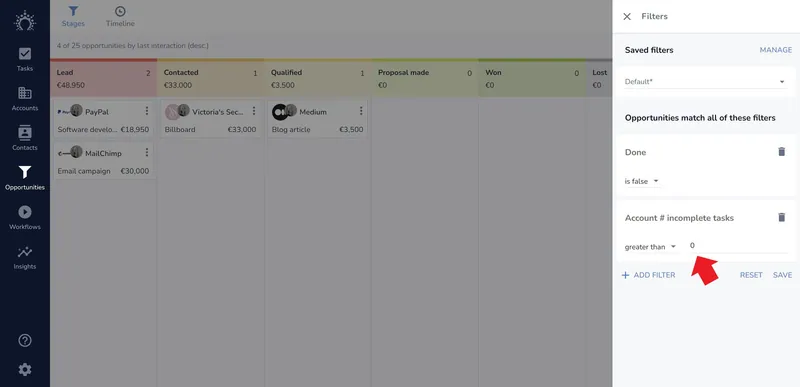Screen dimensions: 800x387
Task: Open Victoria's Secret card options menu
Action: pos(254,111)
